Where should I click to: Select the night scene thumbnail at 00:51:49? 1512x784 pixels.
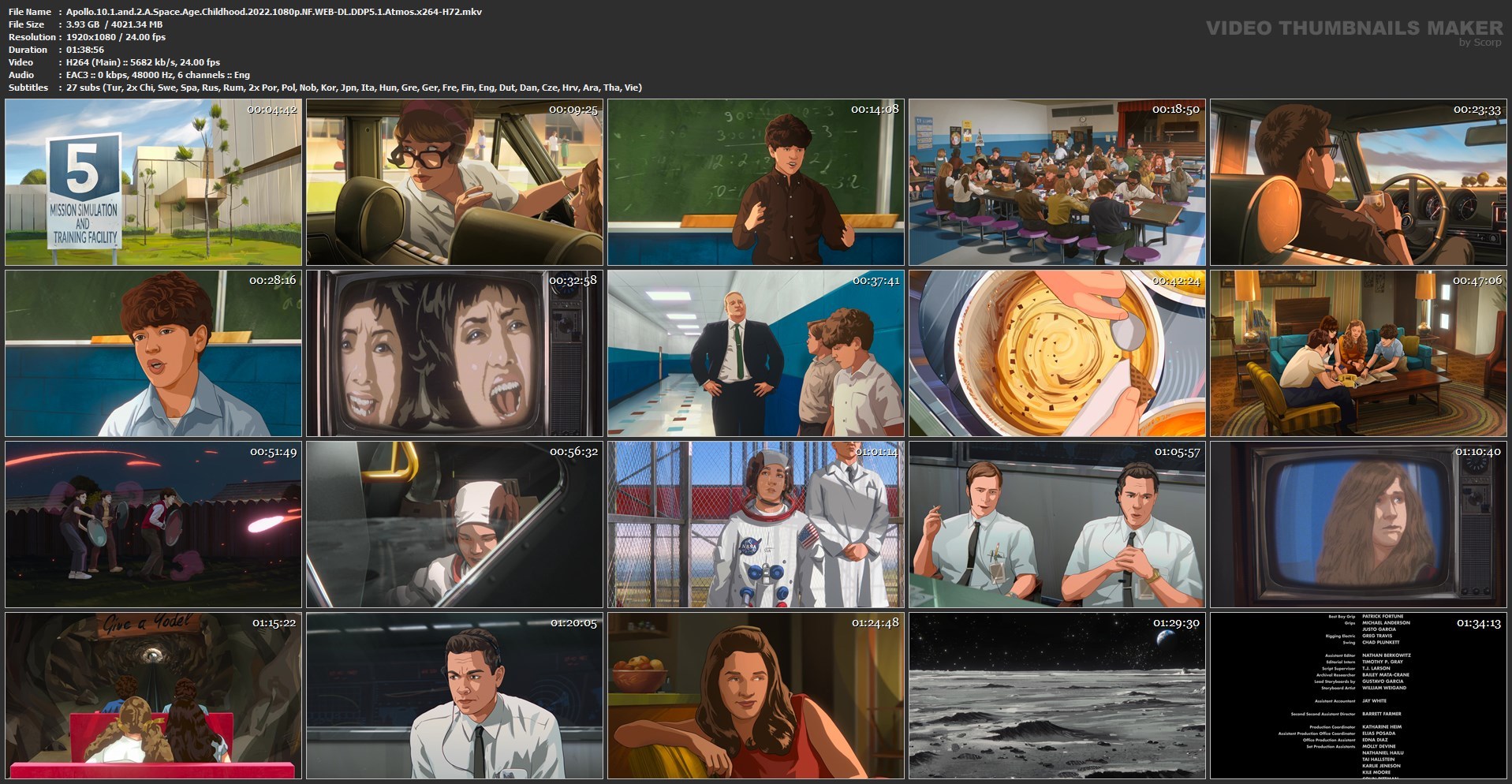[x=153, y=525]
